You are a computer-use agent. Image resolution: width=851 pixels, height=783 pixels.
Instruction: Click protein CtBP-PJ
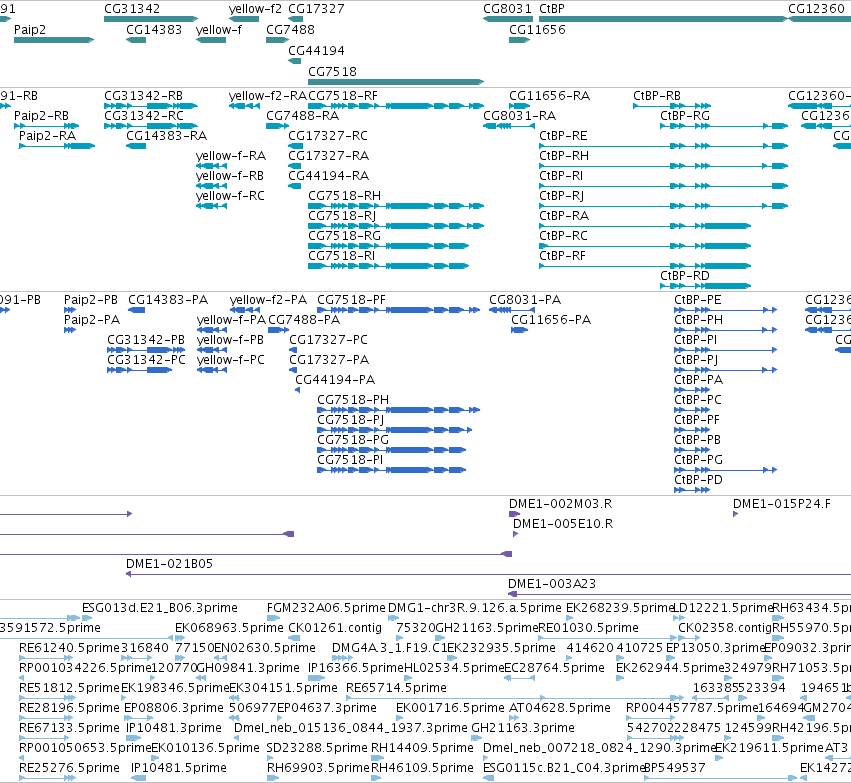(696, 360)
